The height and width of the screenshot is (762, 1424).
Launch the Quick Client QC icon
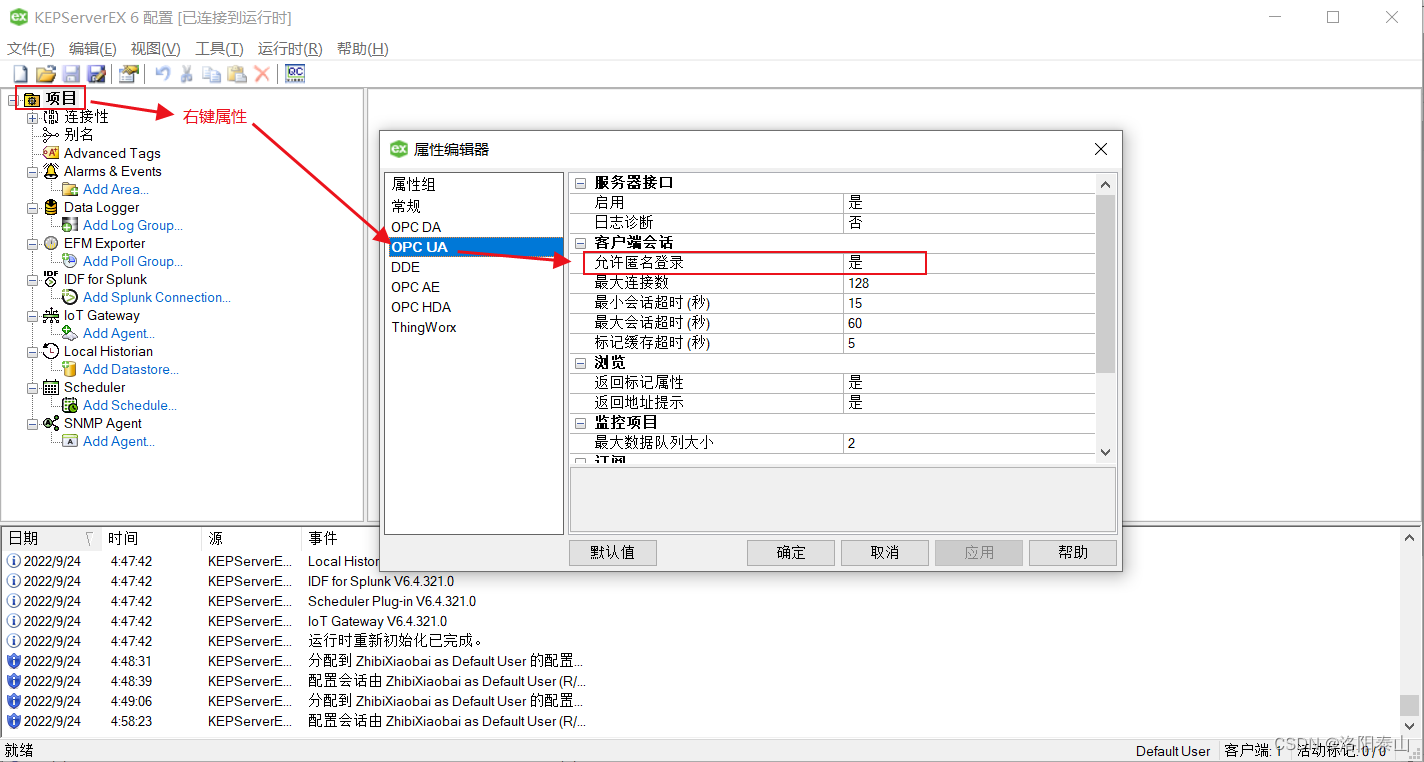(x=295, y=73)
